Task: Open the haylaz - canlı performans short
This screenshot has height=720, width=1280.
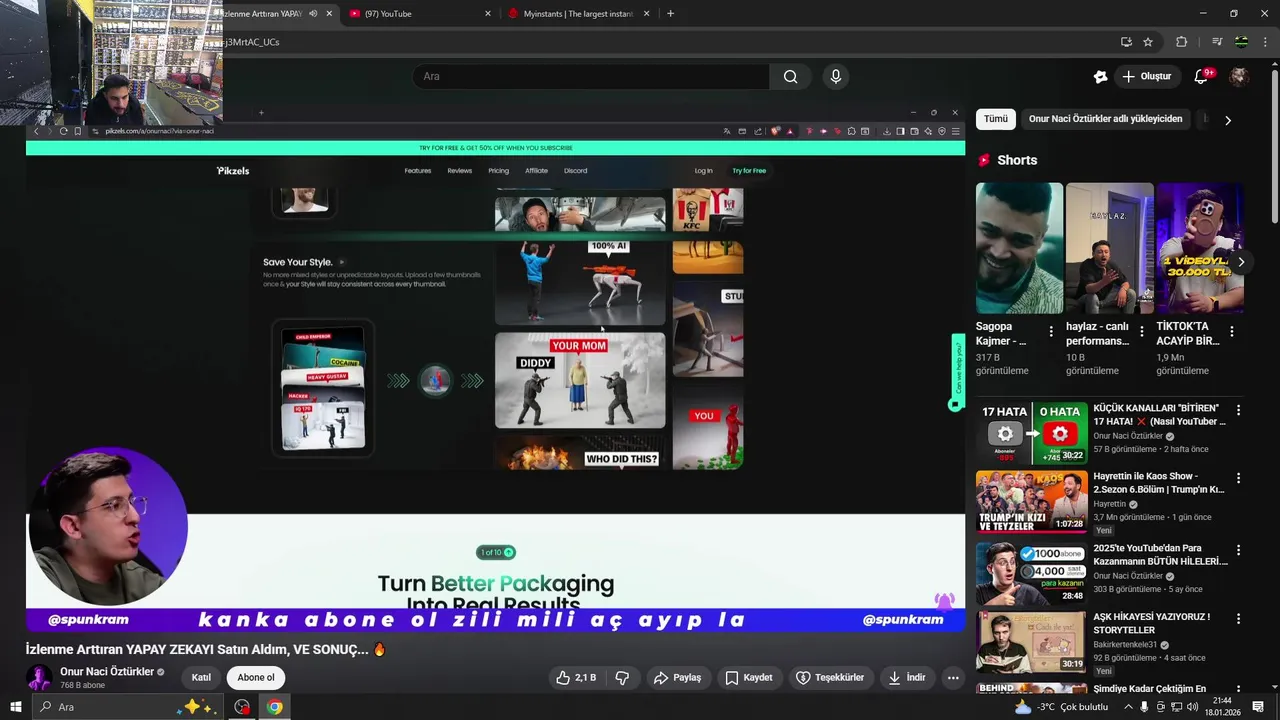Action: click(x=1109, y=248)
